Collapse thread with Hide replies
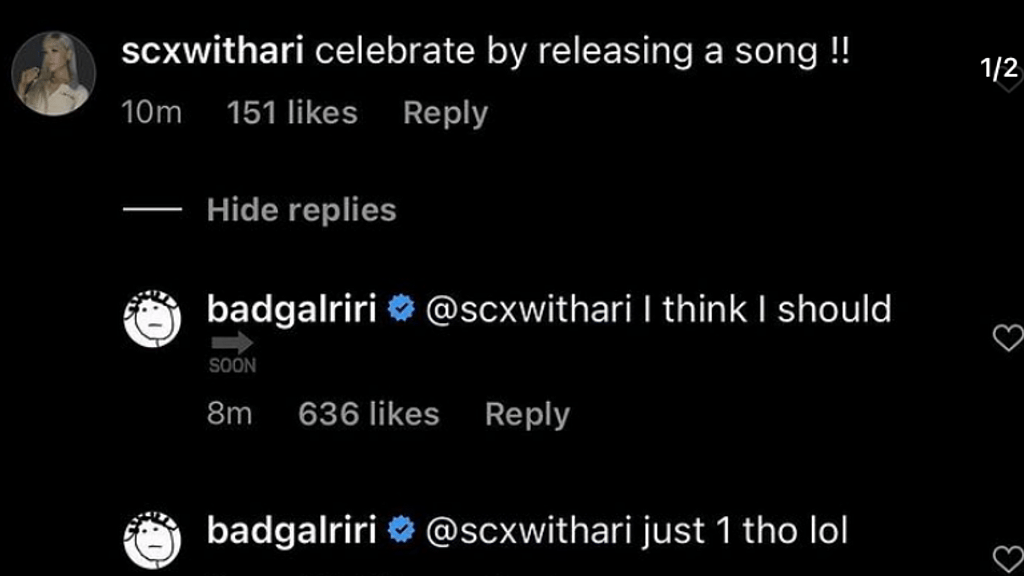The height and width of the screenshot is (576, 1024). tap(301, 210)
